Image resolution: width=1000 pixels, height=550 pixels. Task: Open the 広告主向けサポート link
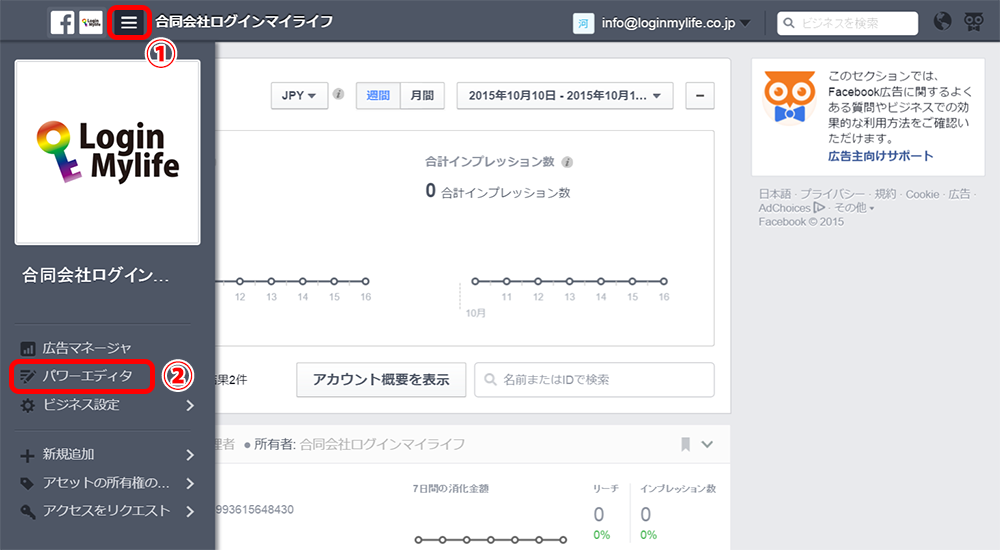[880, 156]
